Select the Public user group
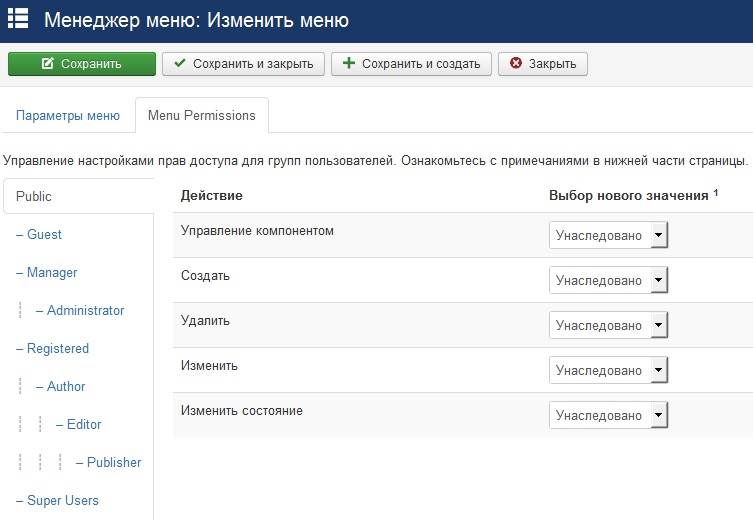This screenshot has width=753, height=523. pos(78,196)
